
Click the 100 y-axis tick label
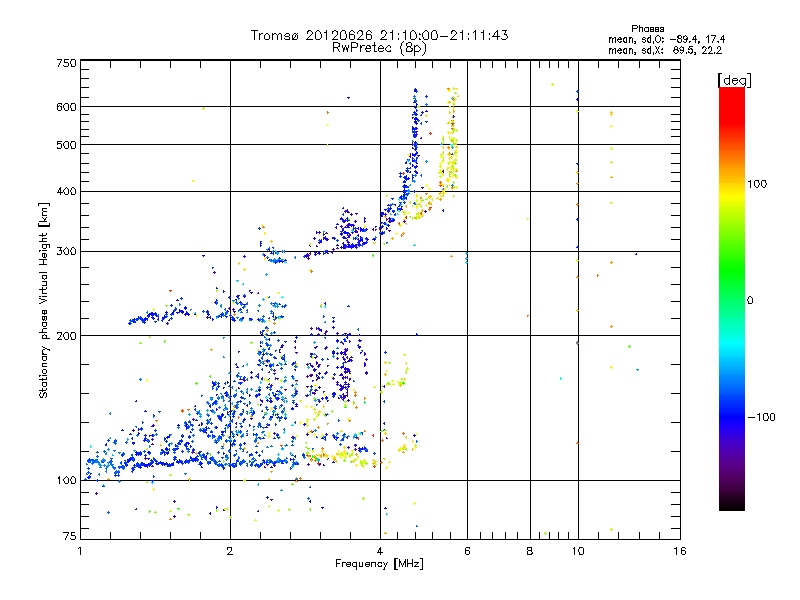66,480
